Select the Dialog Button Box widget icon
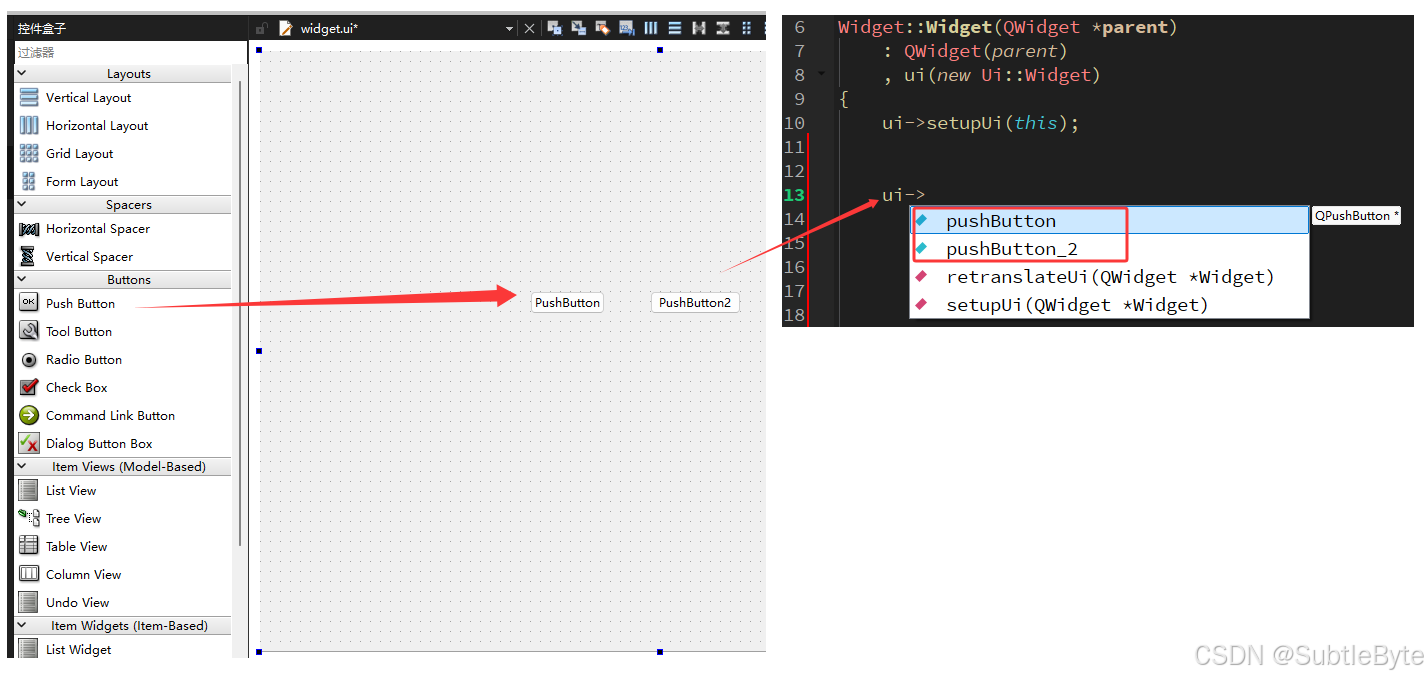The image size is (1428, 681). [29, 443]
